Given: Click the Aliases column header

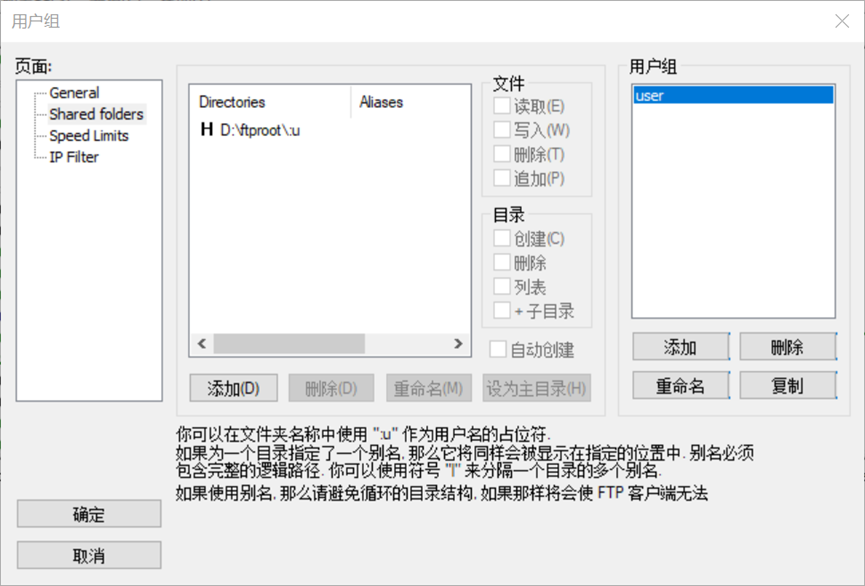Looking at the screenshot, I should coord(381,102).
